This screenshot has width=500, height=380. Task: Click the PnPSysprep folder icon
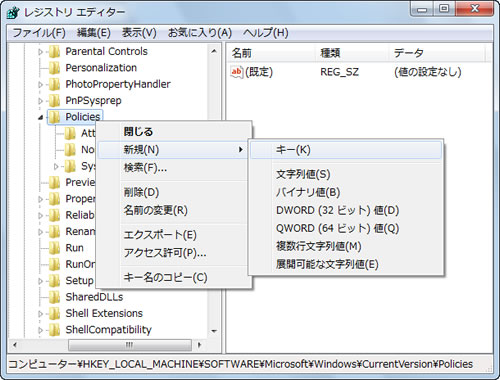(54, 101)
